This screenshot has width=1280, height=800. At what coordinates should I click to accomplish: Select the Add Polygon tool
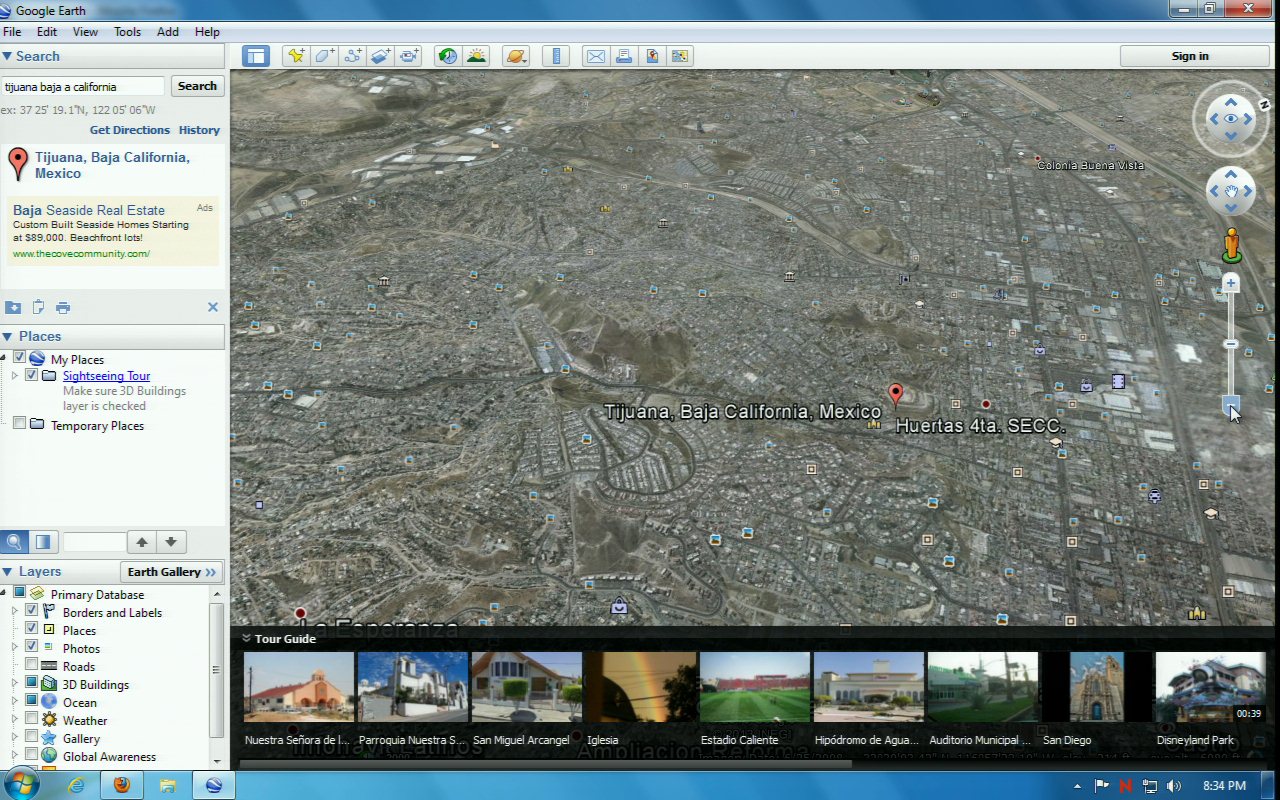324,56
